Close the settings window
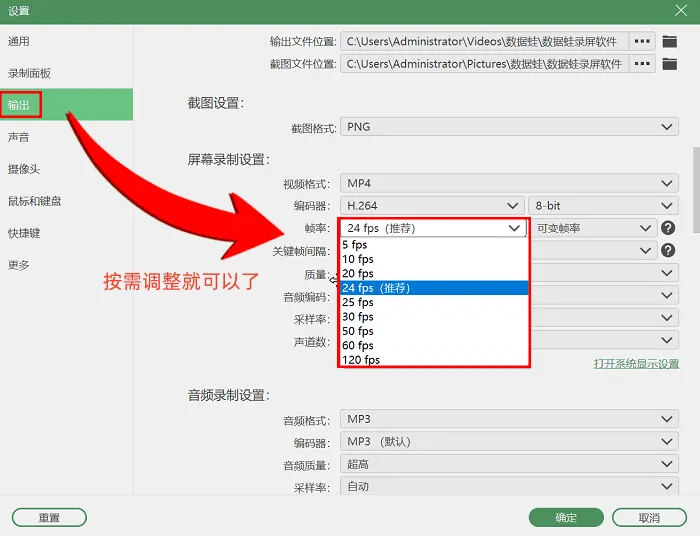 tap(681, 10)
